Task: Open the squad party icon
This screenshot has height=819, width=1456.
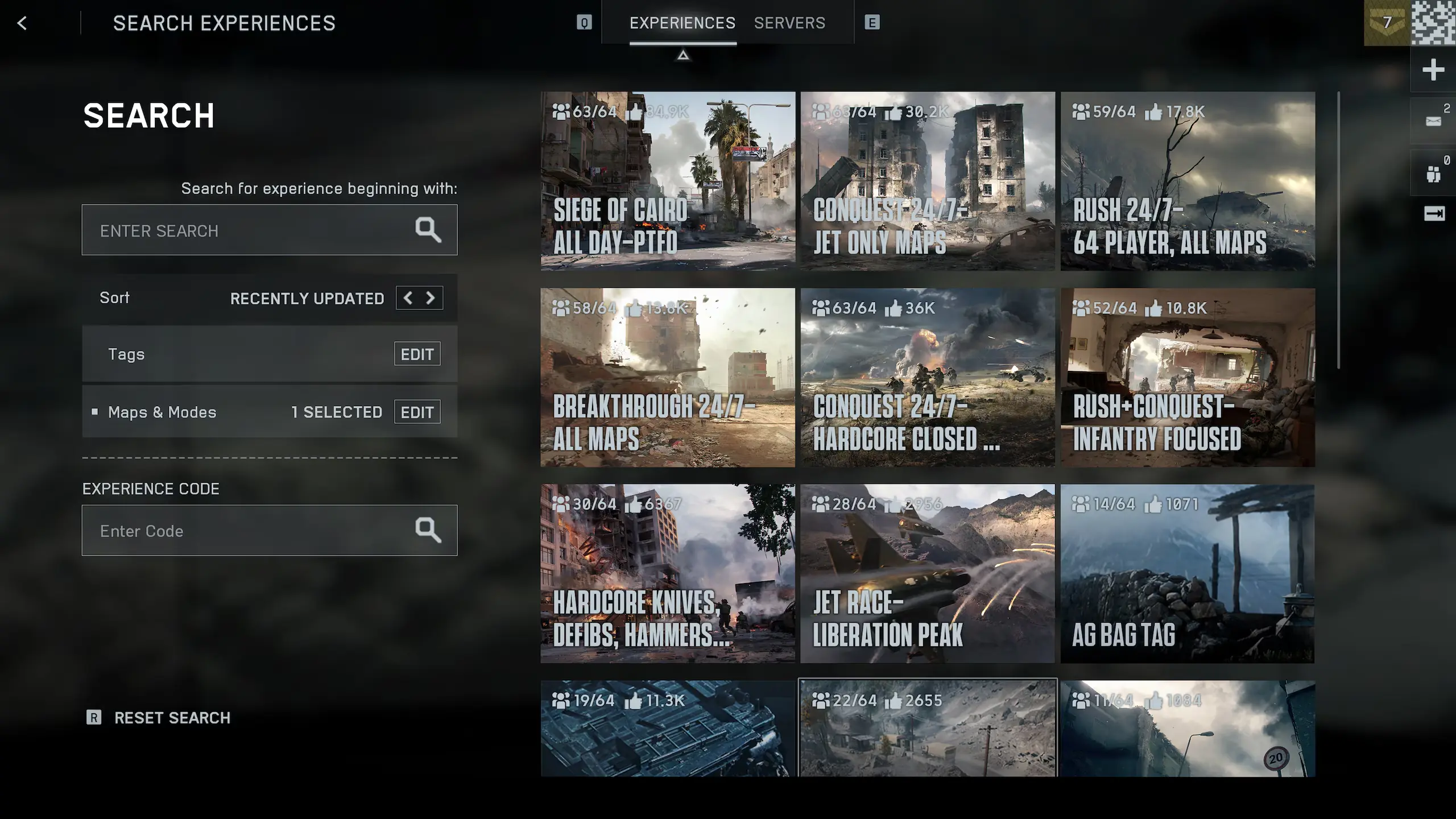Action: click(1433, 173)
